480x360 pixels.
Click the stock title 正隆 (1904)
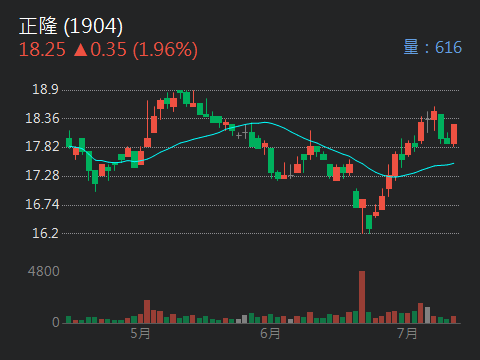[71, 26]
